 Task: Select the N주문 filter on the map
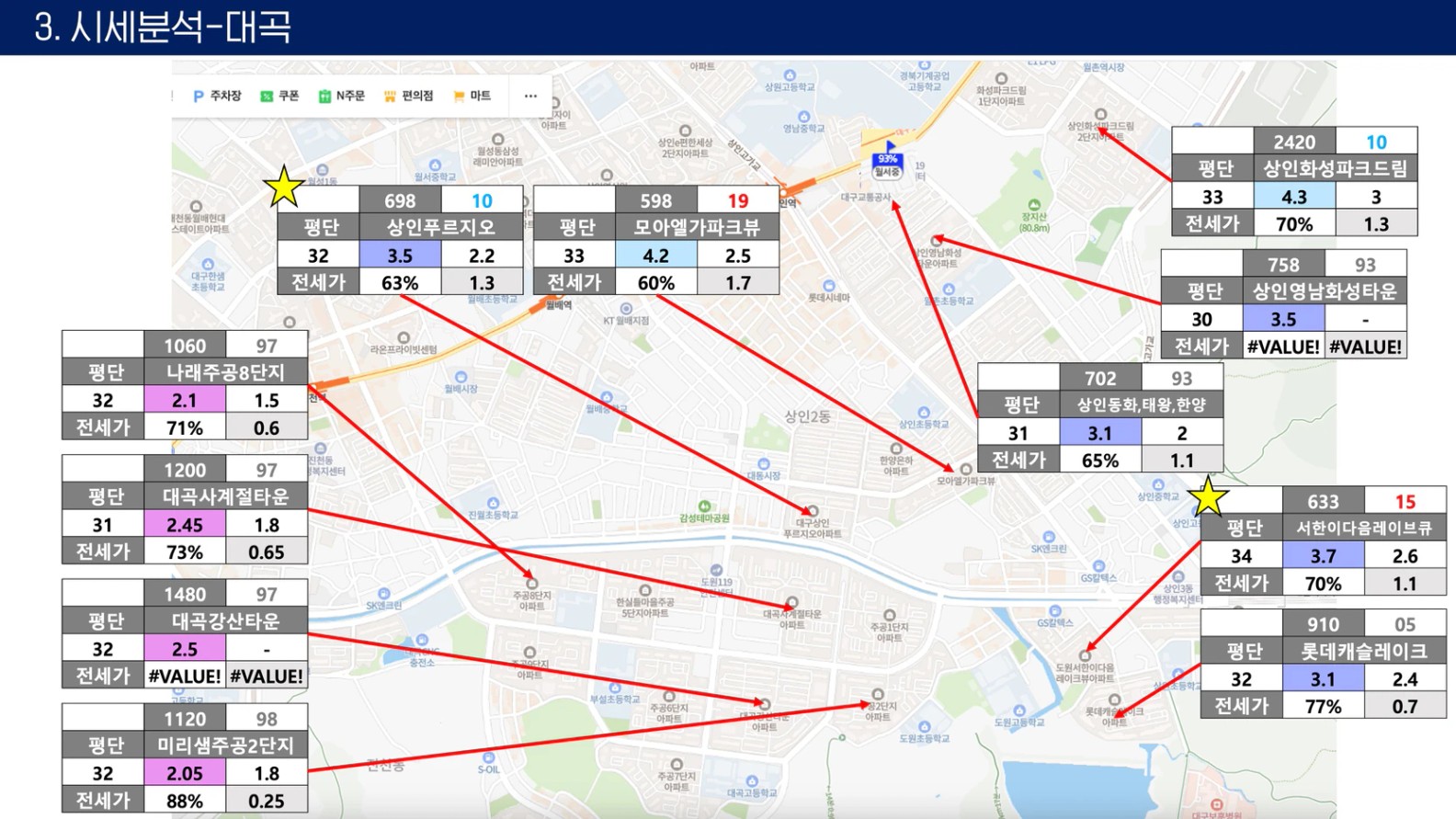(341, 96)
